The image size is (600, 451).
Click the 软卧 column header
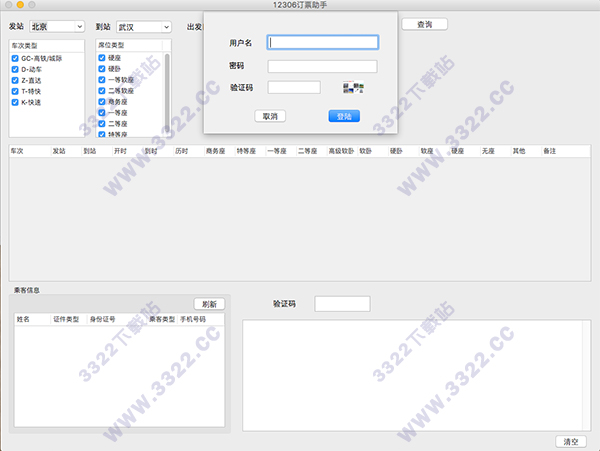(372, 151)
